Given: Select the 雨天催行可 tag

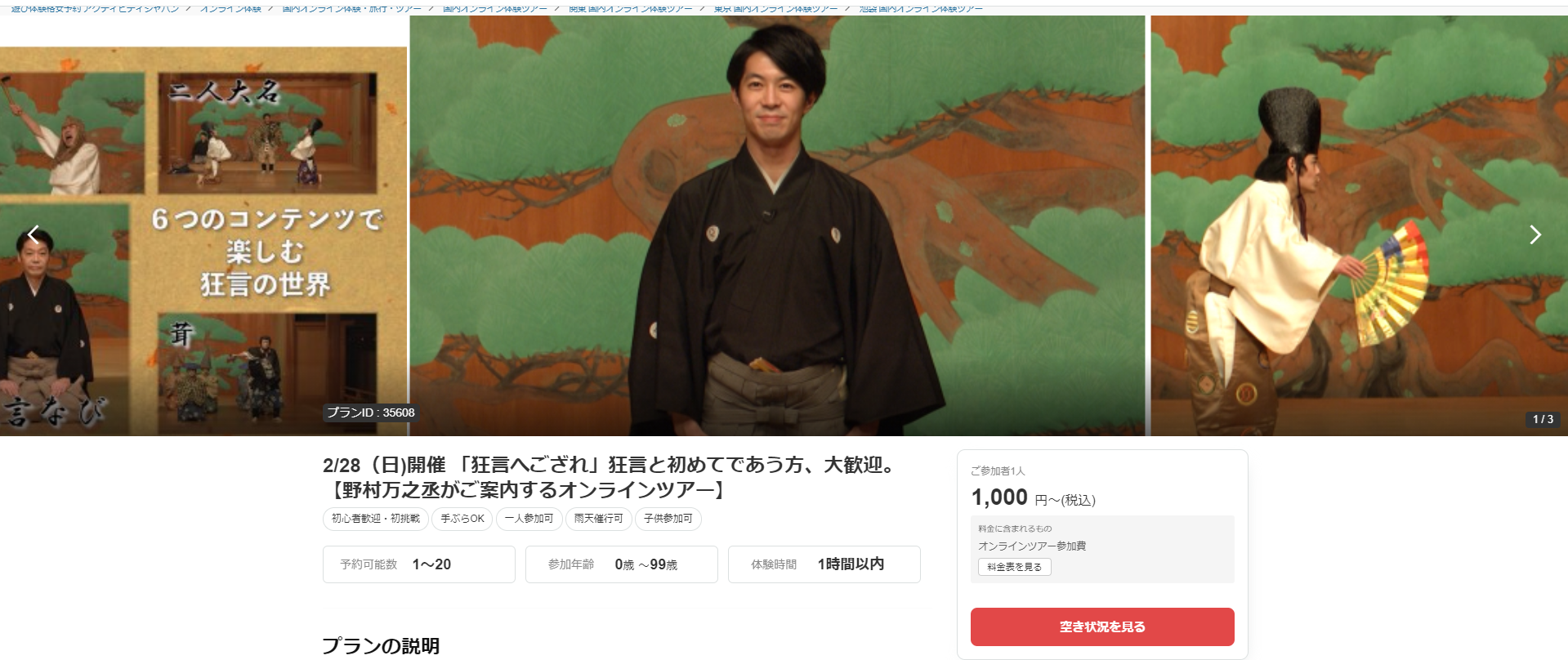Looking at the screenshot, I should click(598, 519).
